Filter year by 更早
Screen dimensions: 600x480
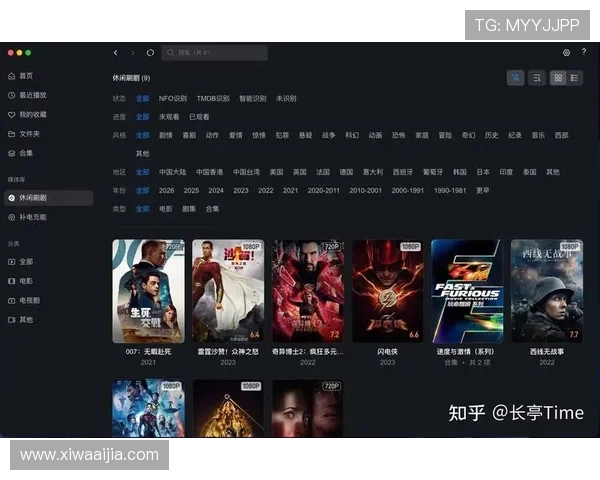pos(483,190)
